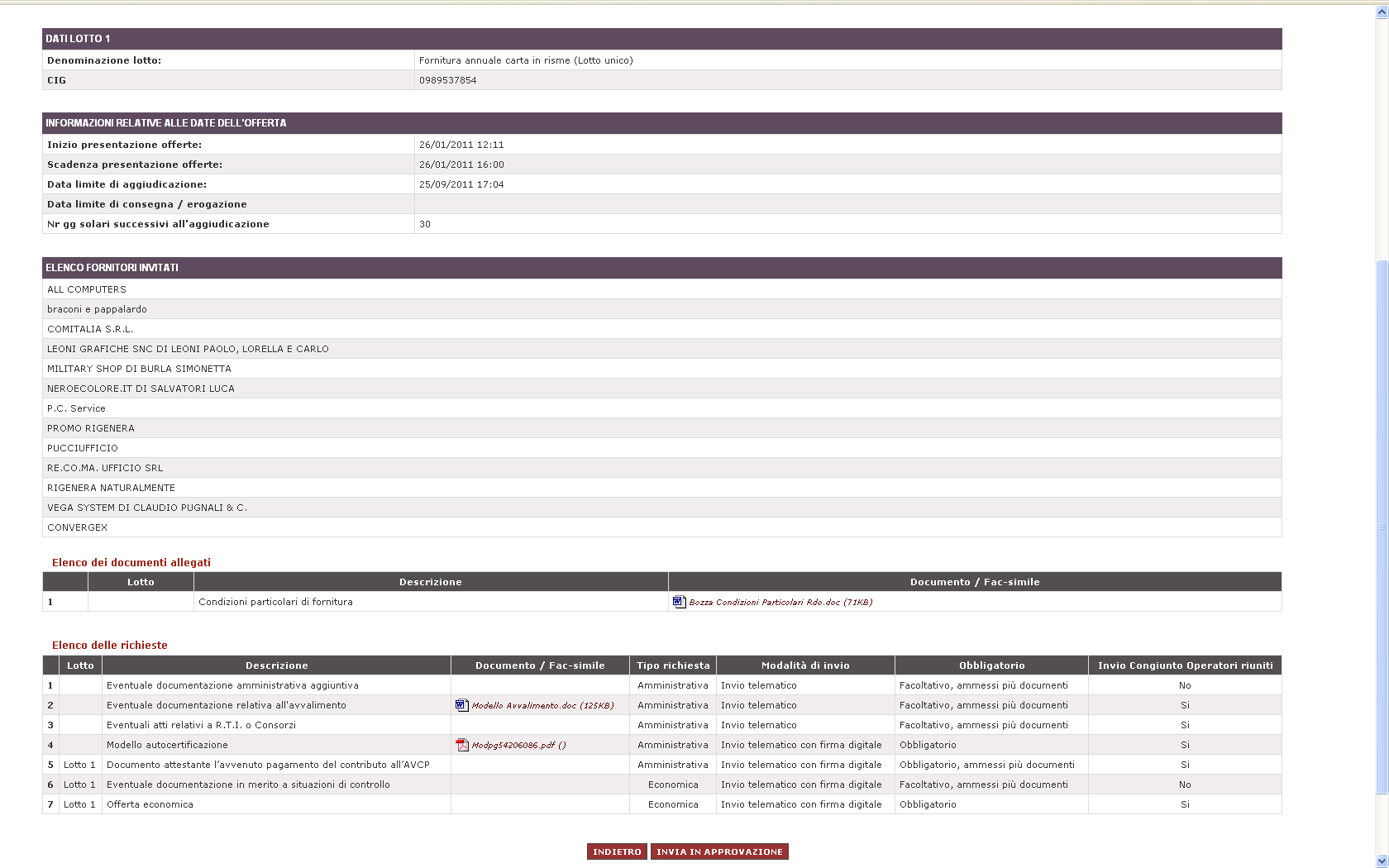Click 'Condizioni particolari di fornitura' description cell
The width and height of the screenshot is (1389, 868).
(x=431, y=602)
